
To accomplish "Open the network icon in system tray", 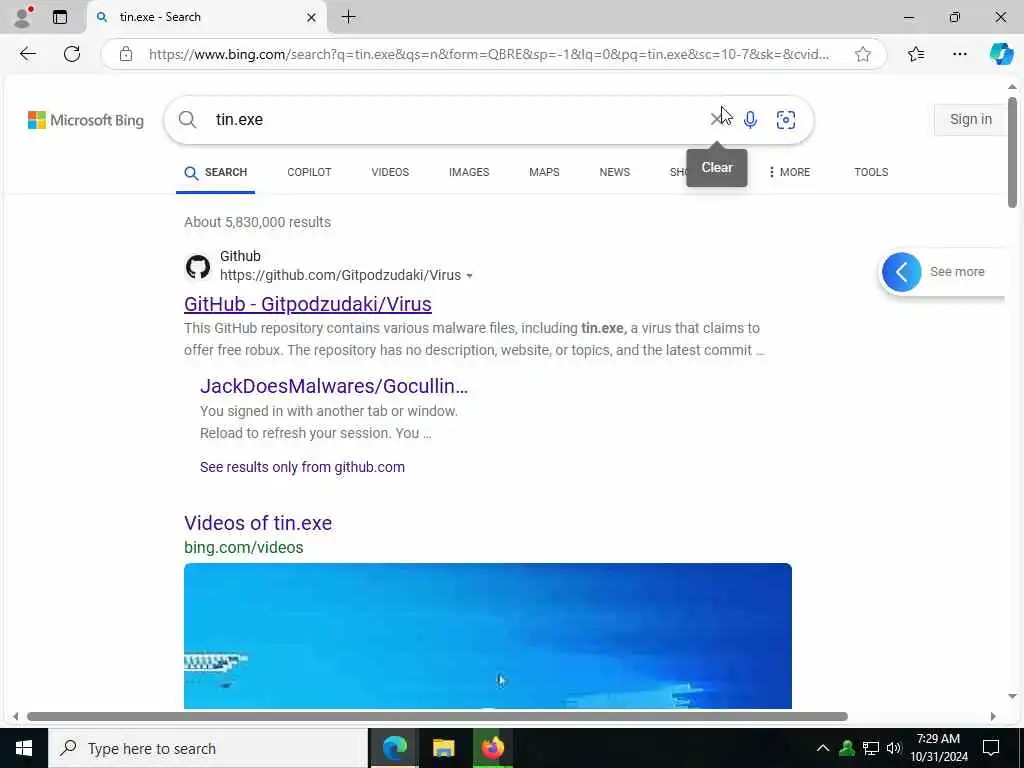I will pyautogui.click(x=871, y=748).
